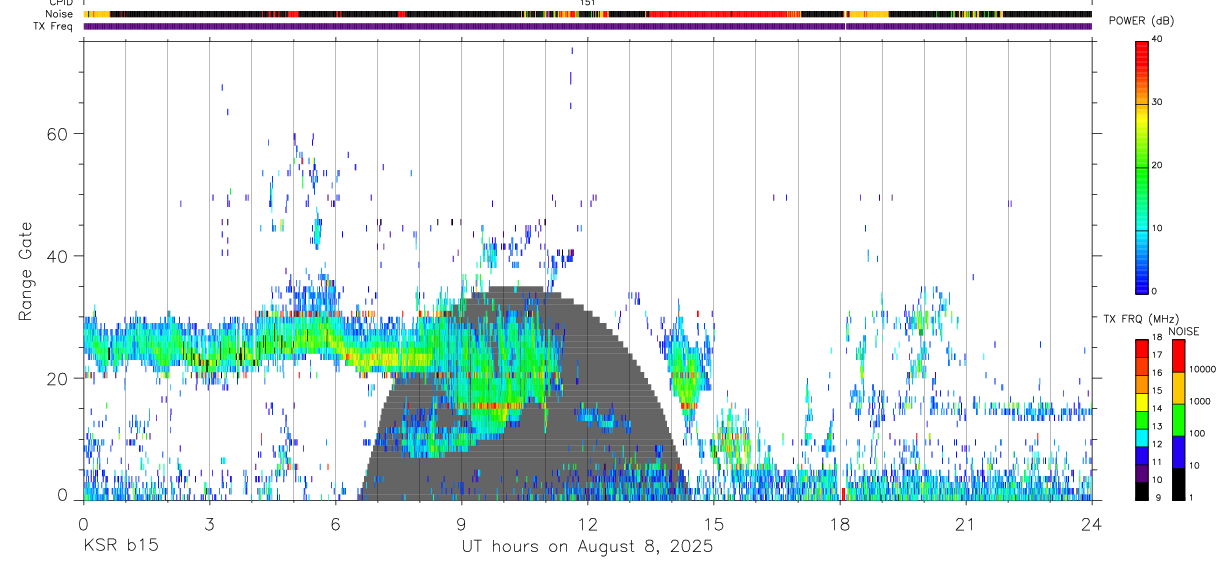Click the red swatch on NOISE legend
Screen dimensions: 1228x567
click(x=1178, y=356)
